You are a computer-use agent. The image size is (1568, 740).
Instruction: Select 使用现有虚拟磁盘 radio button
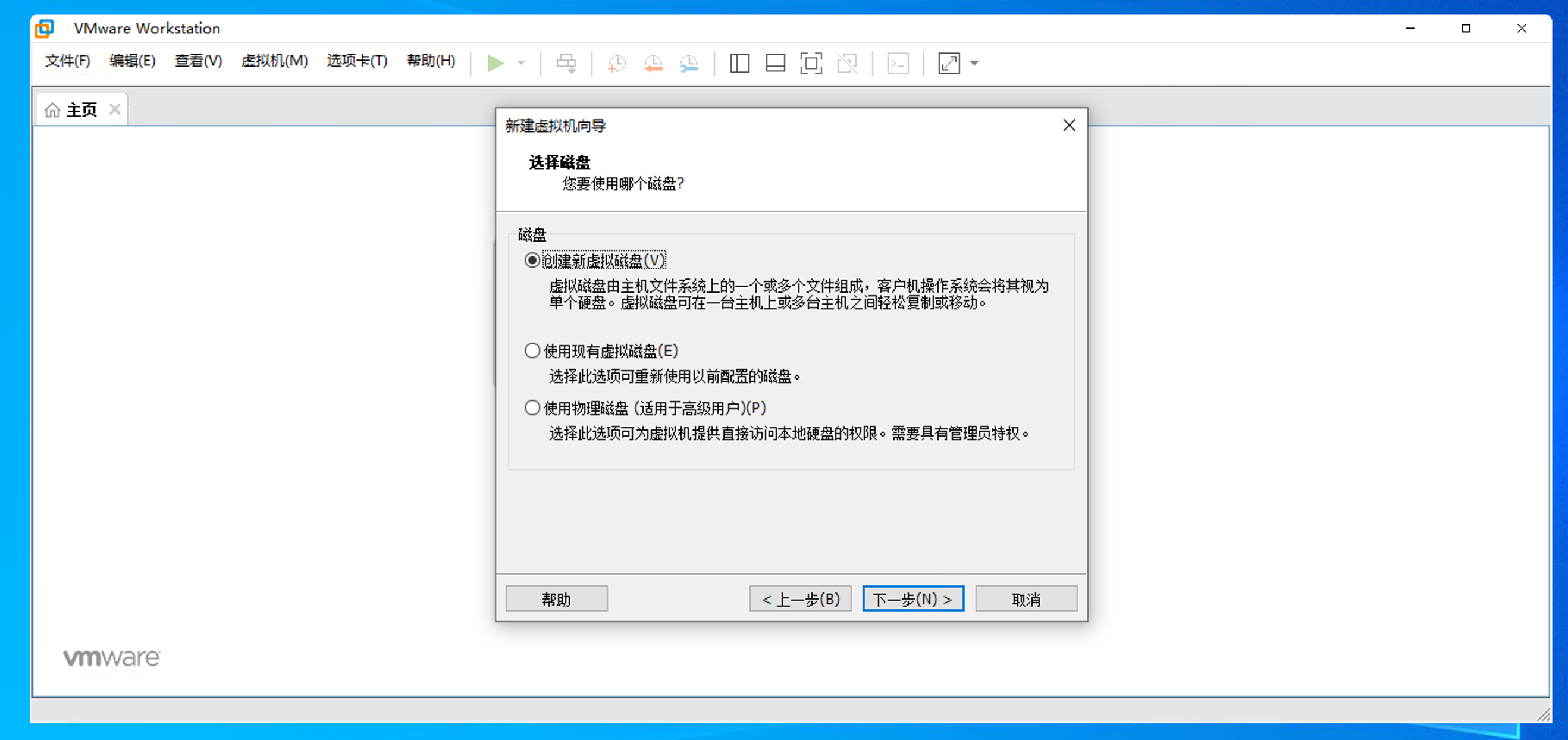tap(531, 350)
